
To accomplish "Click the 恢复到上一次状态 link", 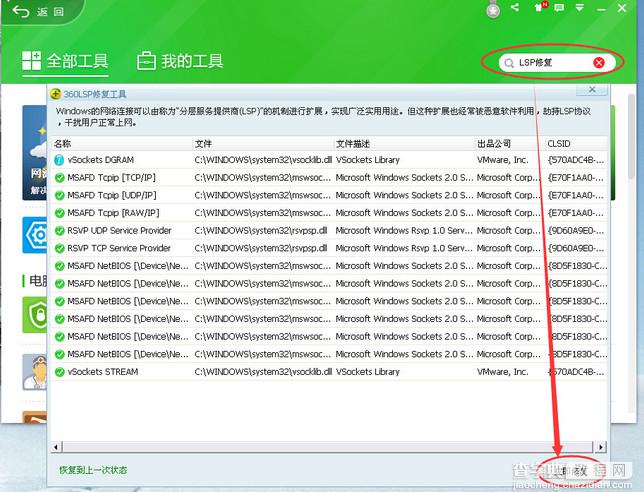I will click(x=93, y=470).
